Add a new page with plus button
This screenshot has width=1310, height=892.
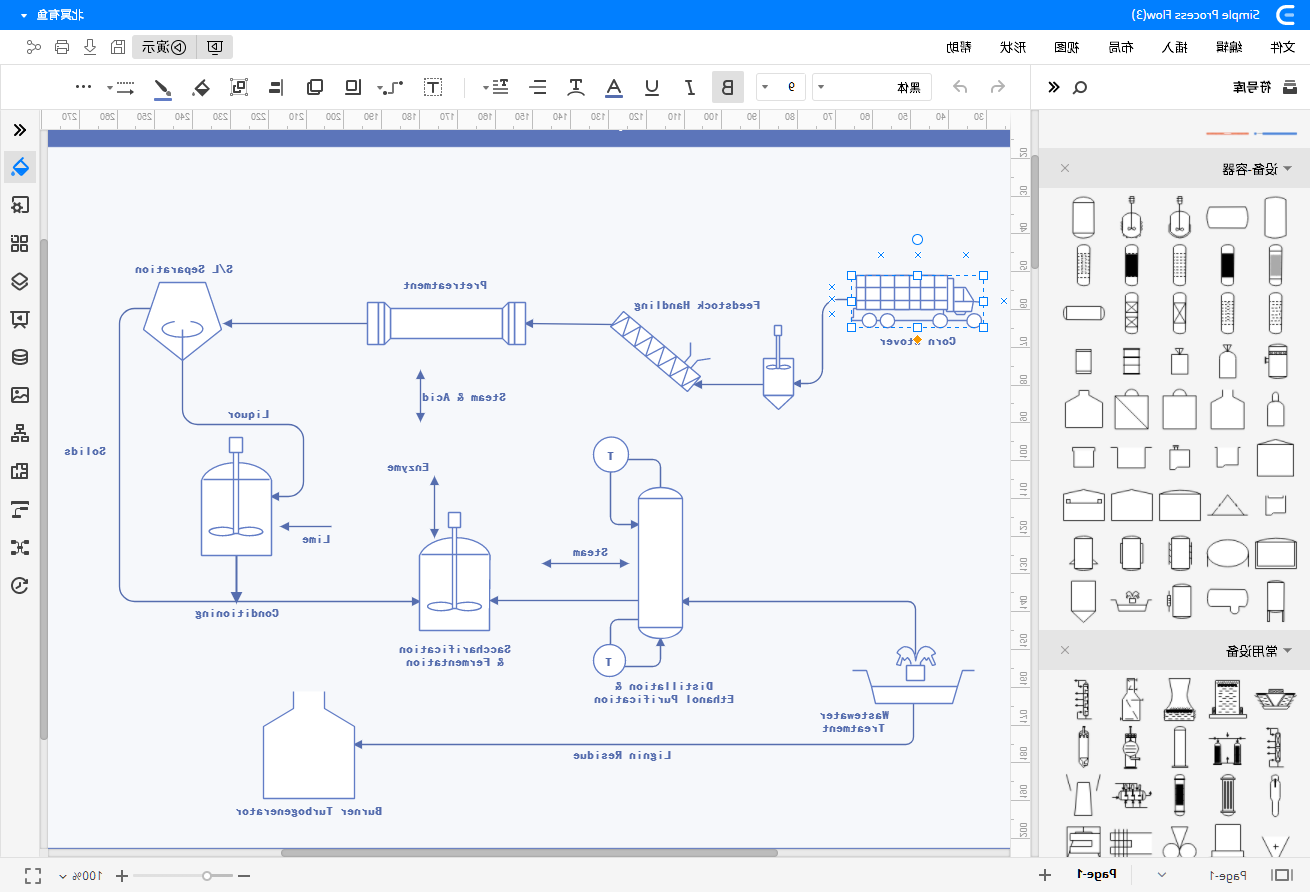(1045, 876)
